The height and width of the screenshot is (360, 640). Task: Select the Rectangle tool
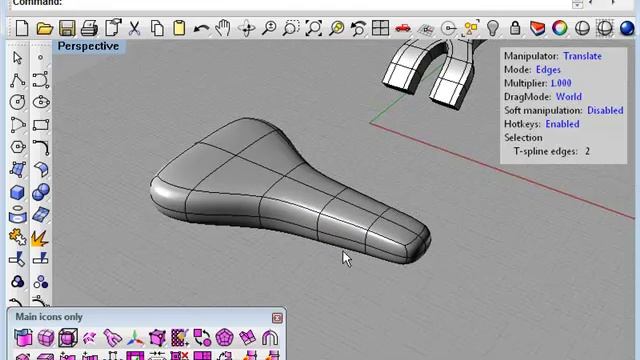pos(41,124)
